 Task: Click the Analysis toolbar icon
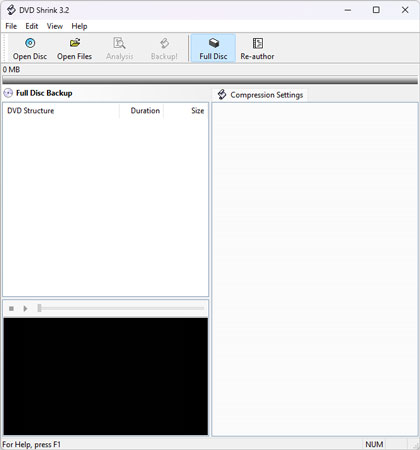click(119, 43)
